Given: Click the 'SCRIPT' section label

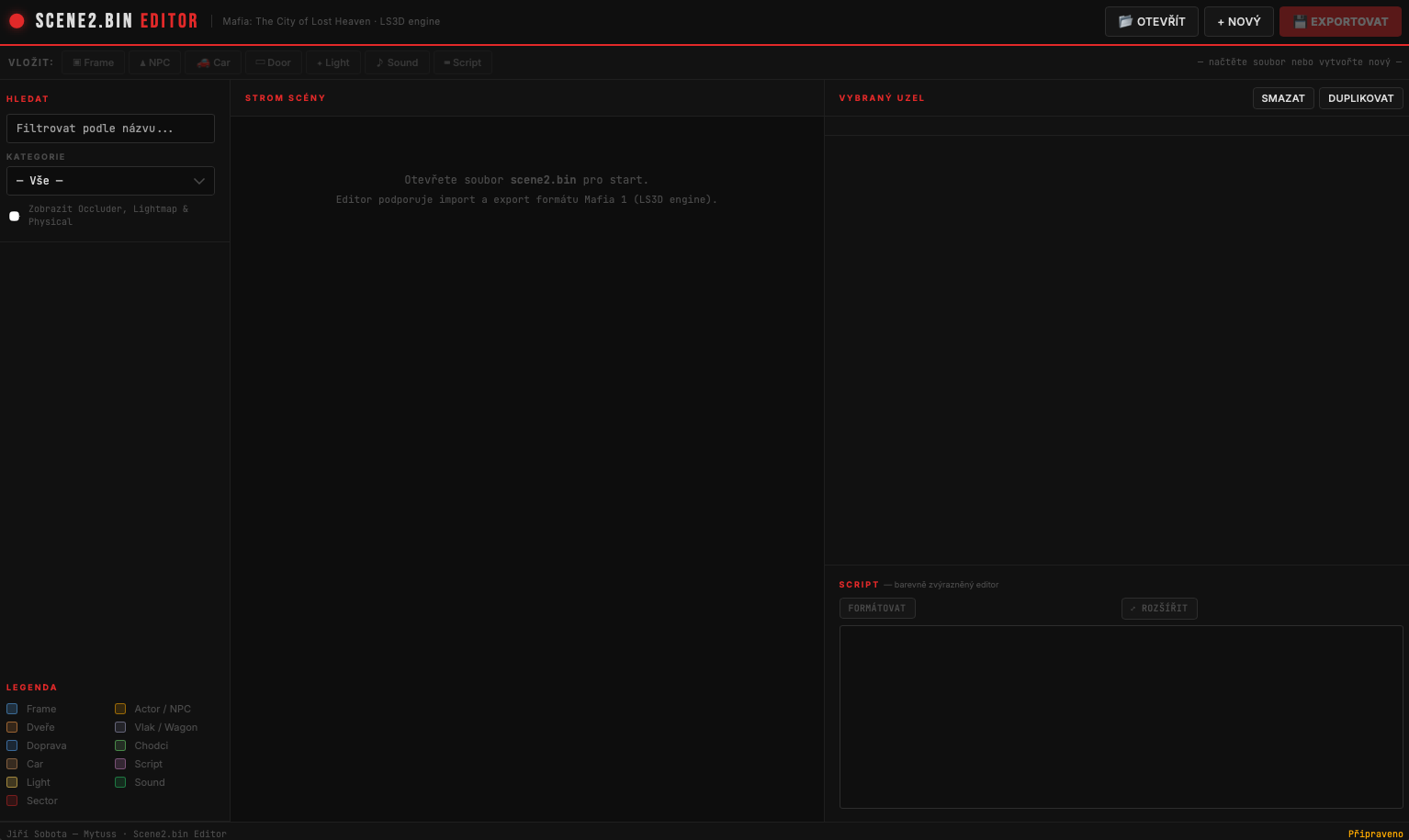Looking at the screenshot, I should coord(859,585).
